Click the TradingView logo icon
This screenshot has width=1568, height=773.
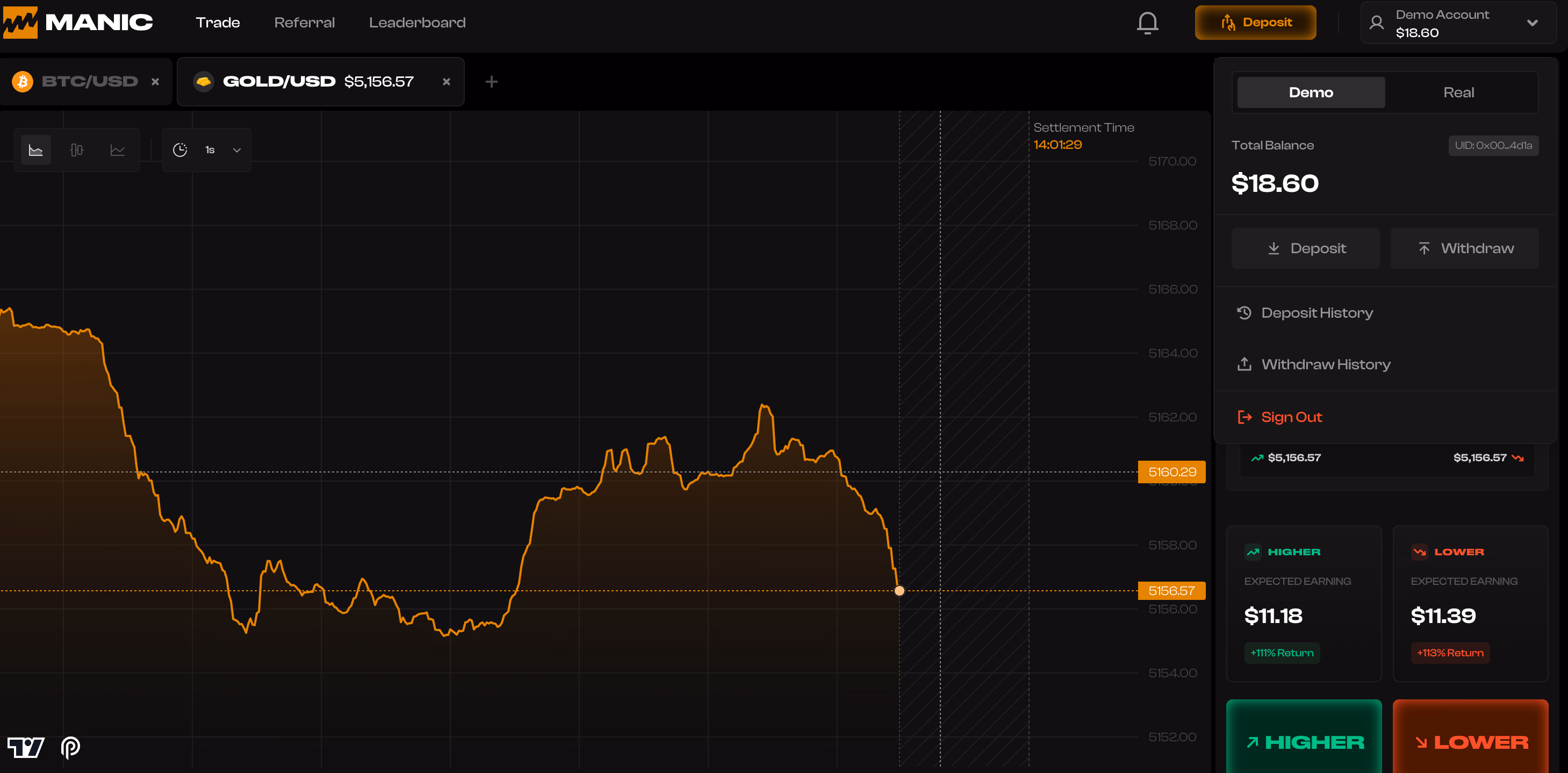point(26,747)
